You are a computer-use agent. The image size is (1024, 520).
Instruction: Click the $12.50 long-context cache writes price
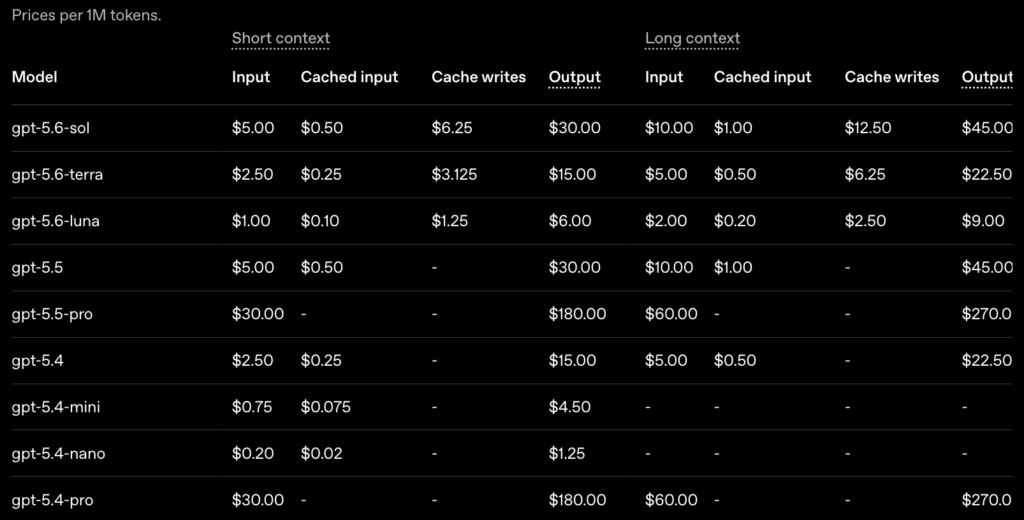(x=868, y=128)
